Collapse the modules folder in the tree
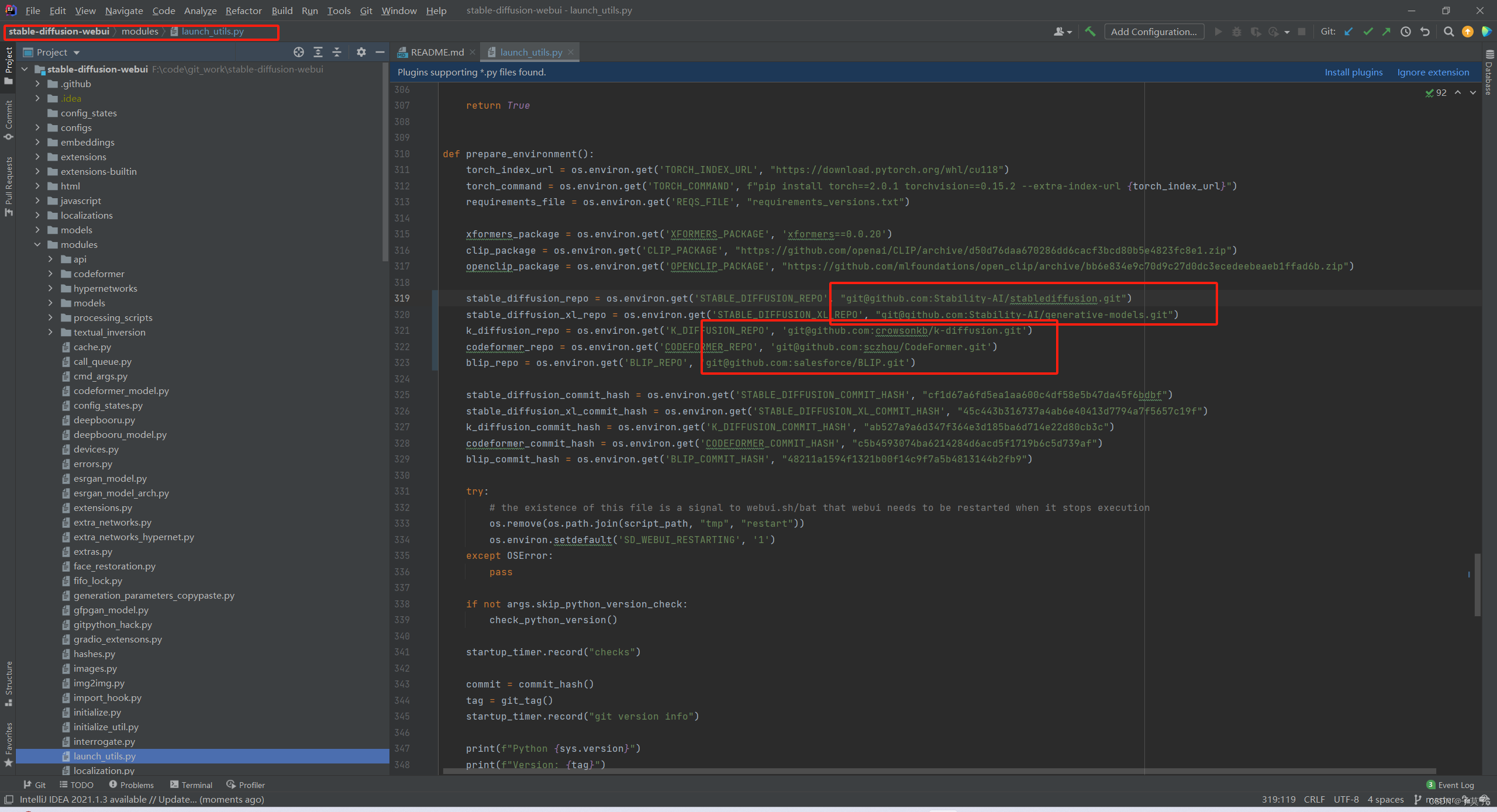Screen dimensions: 1497x812 37,244
